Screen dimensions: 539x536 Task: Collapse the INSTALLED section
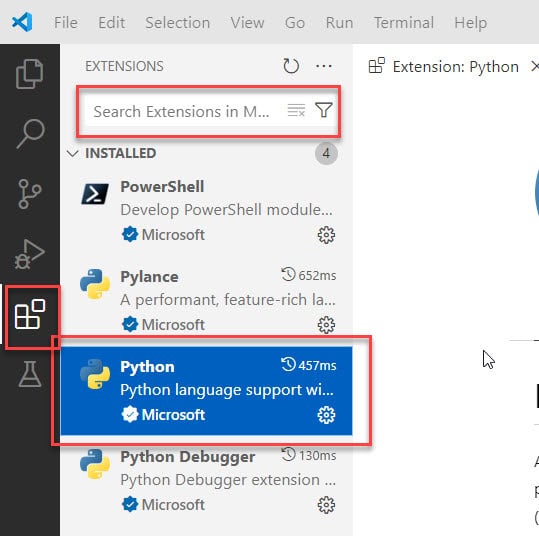coord(73,153)
